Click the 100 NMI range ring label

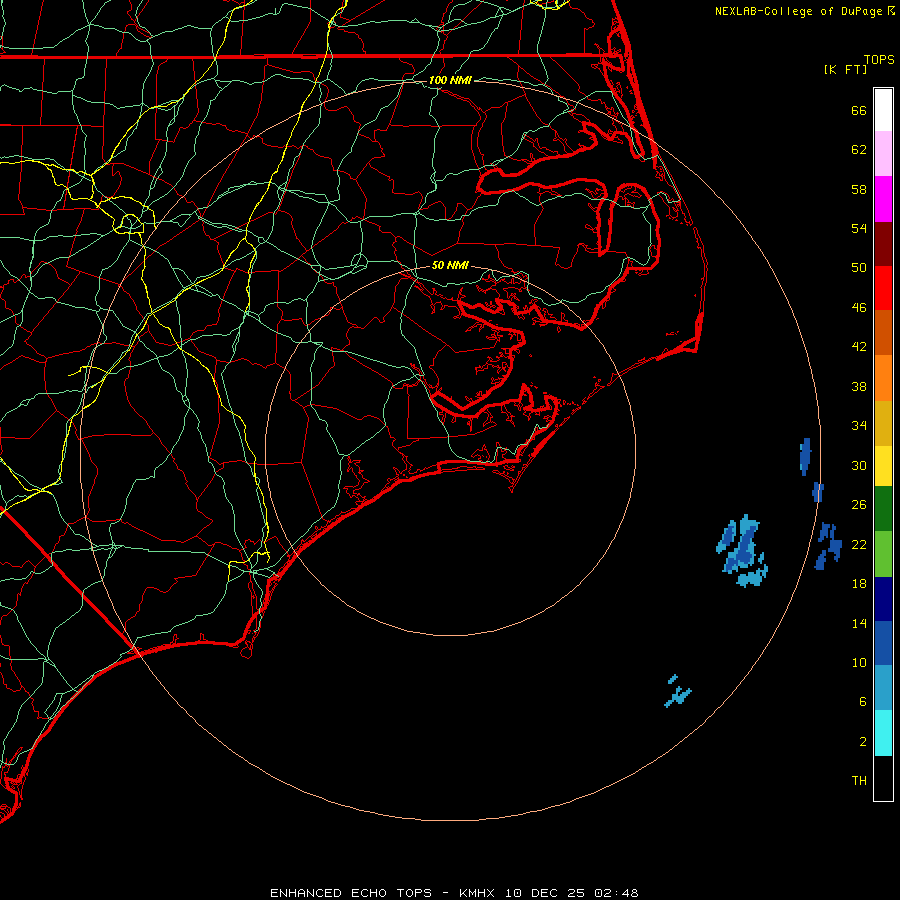click(x=450, y=80)
